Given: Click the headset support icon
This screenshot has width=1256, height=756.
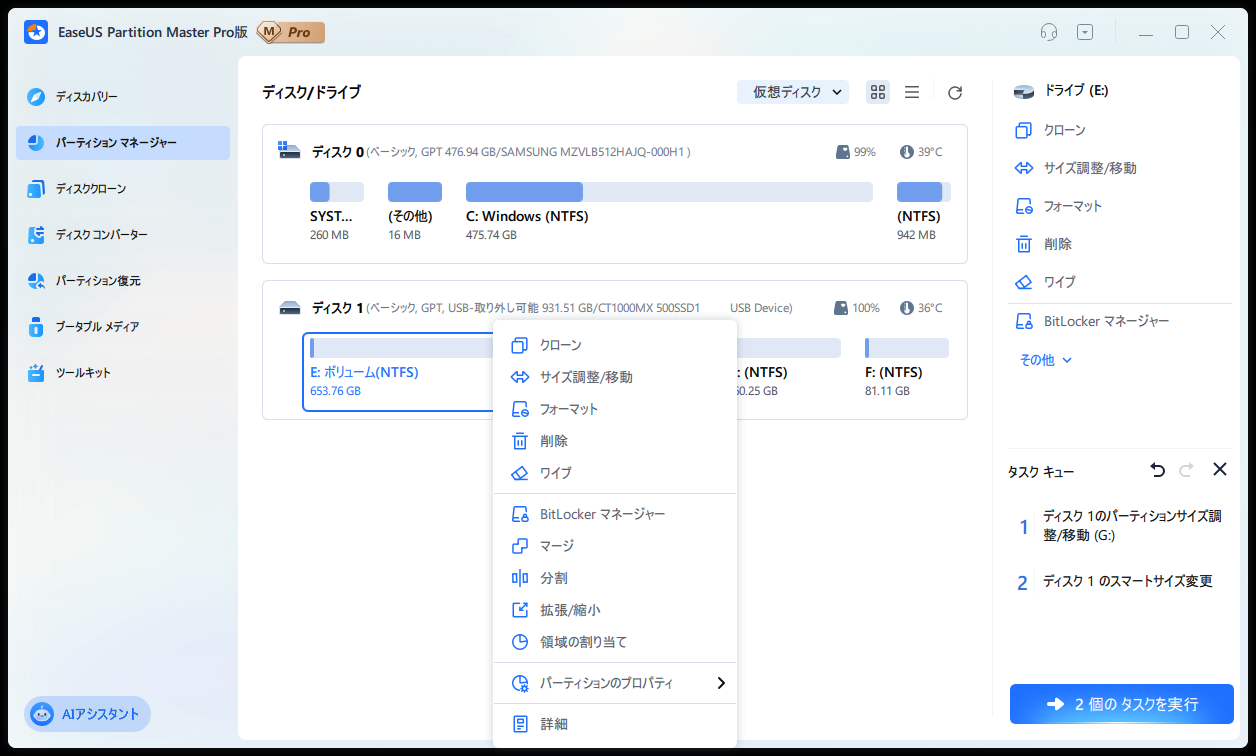Looking at the screenshot, I should pos(1048,32).
